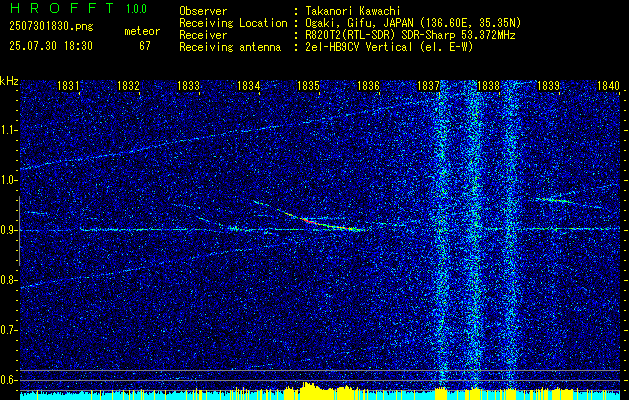This screenshot has height=400, width=629.
Task: Click the 1833 time marker
Action: pyautogui.click(x=188, y=85)
